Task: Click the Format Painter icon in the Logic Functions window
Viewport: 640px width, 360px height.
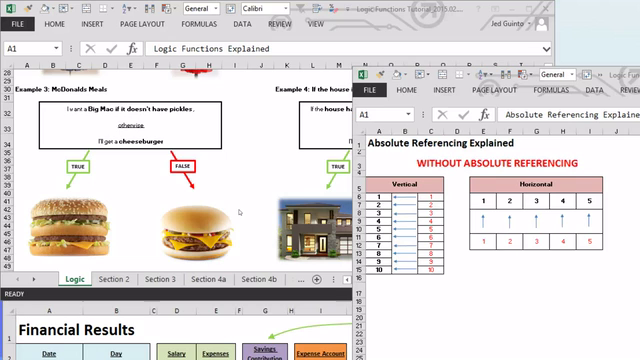Action: tap(28, 8)
